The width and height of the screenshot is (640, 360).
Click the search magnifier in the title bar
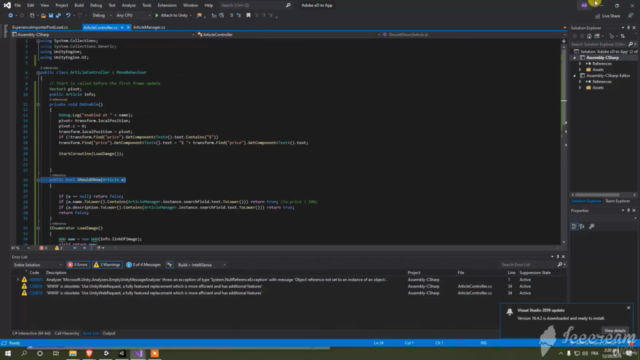click(x=288, y=5)
